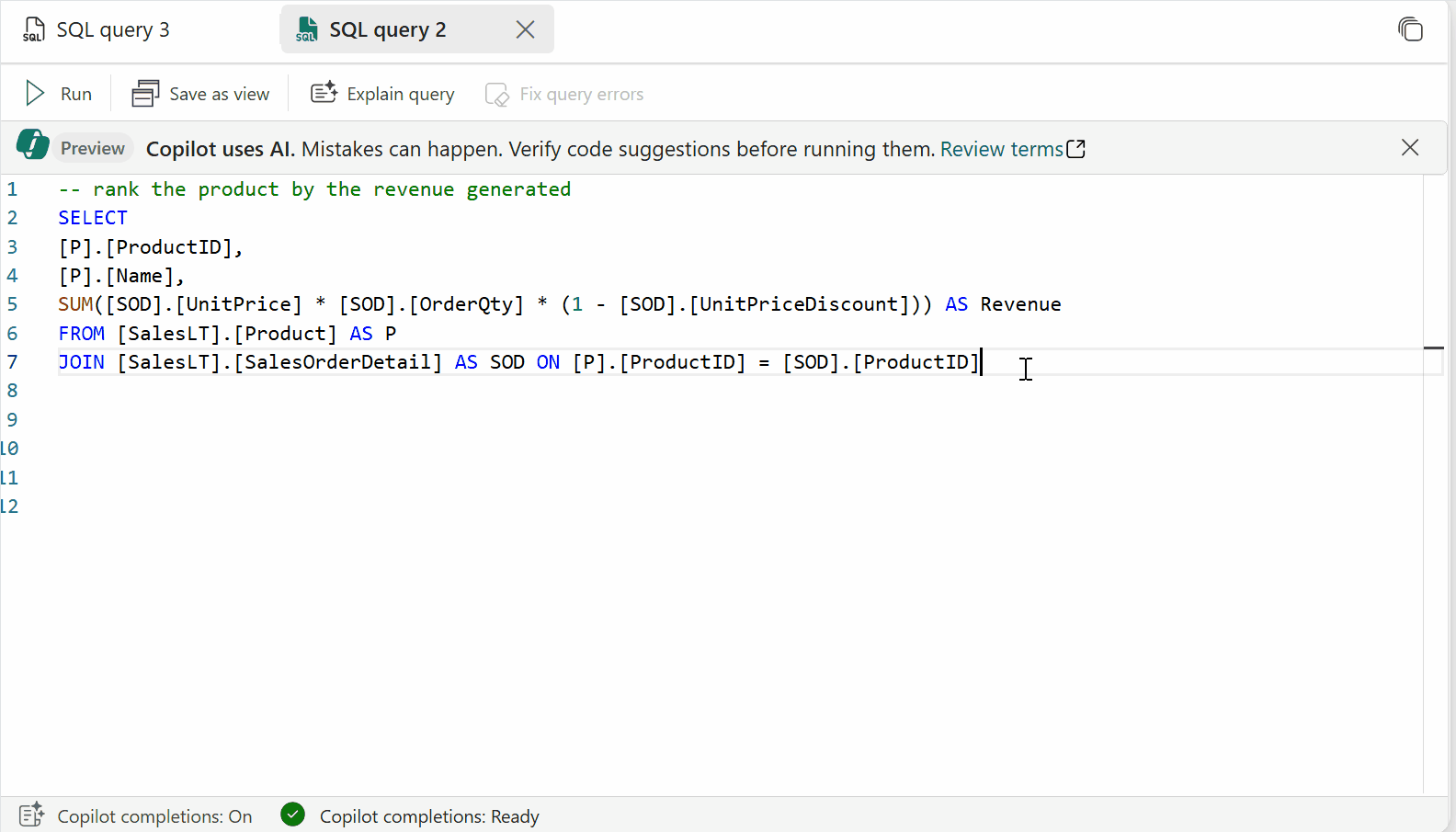Click the Fix query errors icon
This screenshot has height=832, width=1456.
(496, 95)
